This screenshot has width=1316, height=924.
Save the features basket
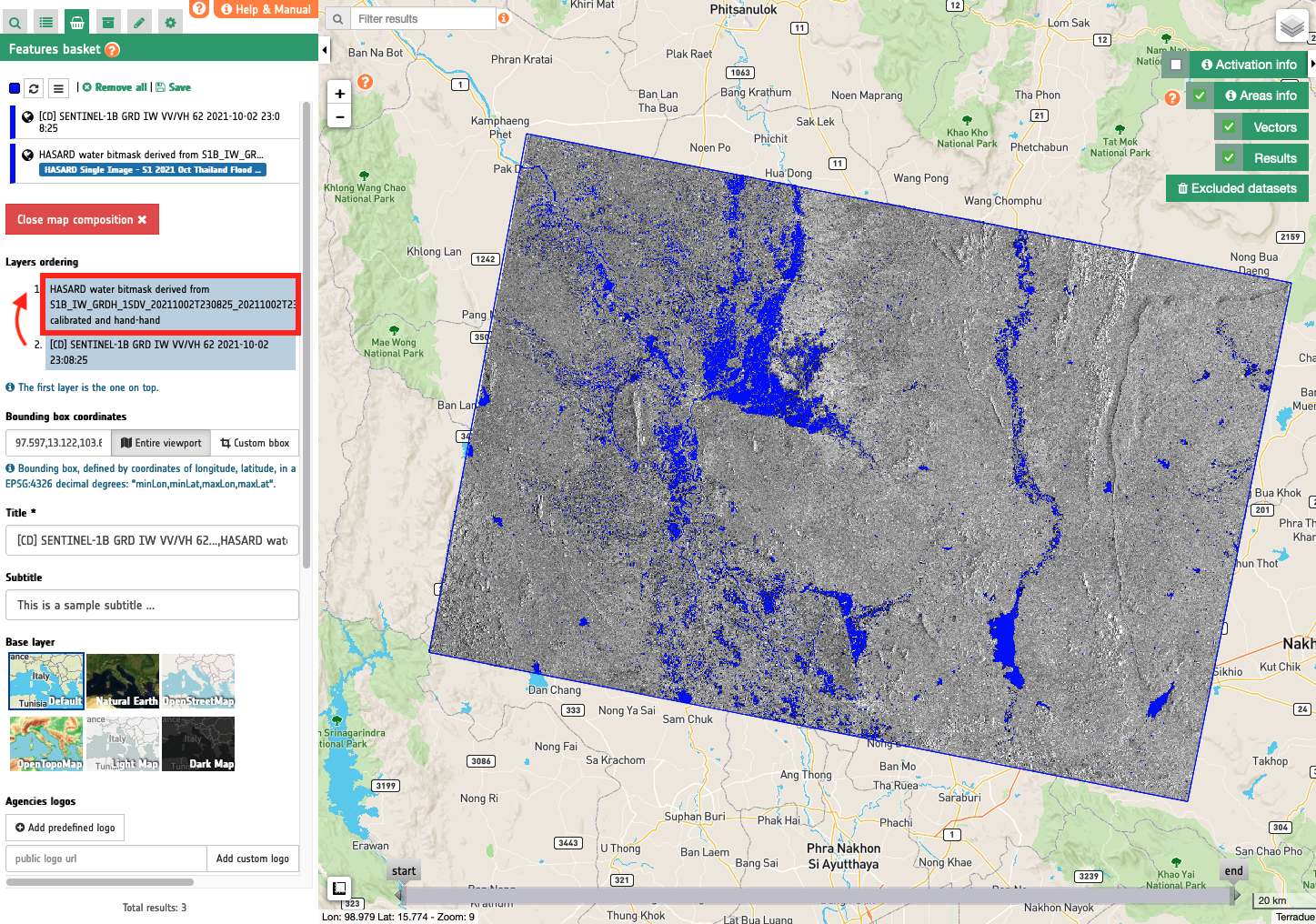pyautogui.click(x=174, y=87)
